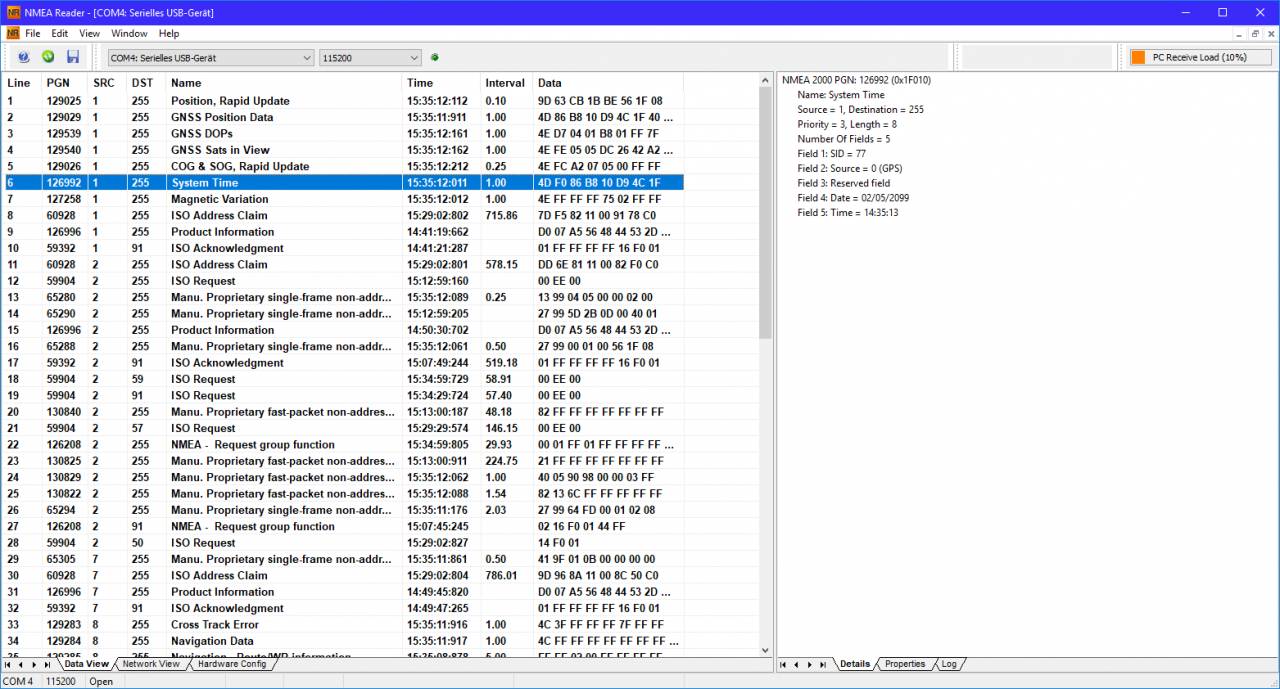Open the 115200 baud rate dropdown
The height and width of the screenshot is (689, 1280).
(370, 58)
